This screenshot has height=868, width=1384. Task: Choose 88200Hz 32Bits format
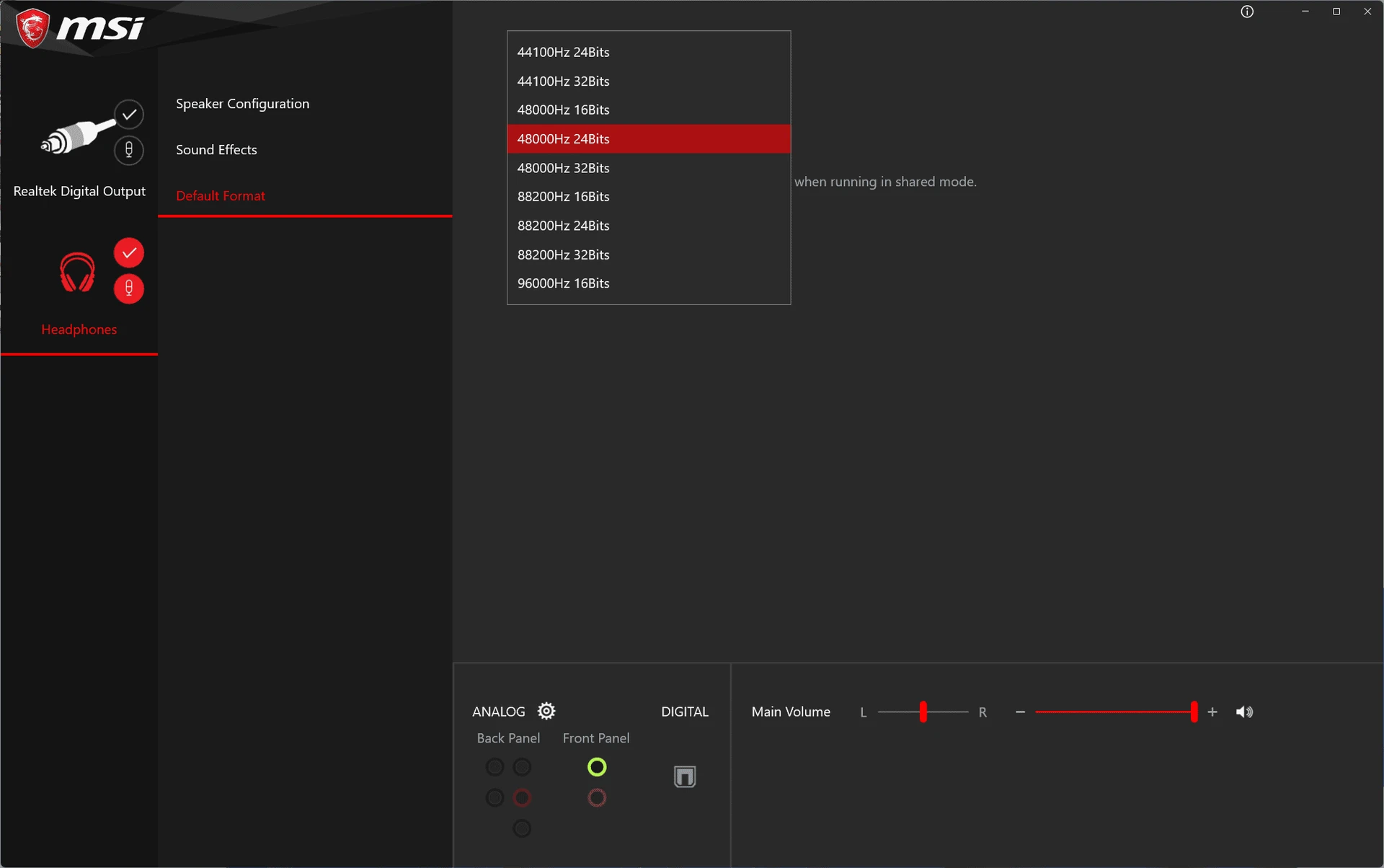[649, 254]
